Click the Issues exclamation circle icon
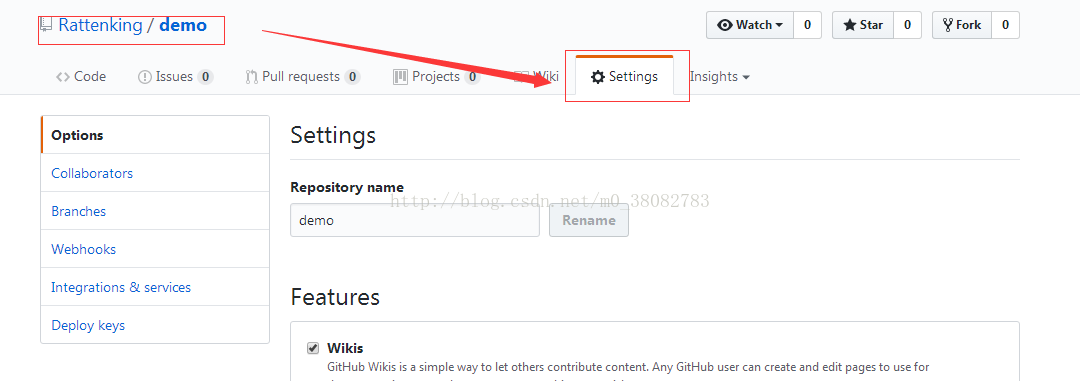This screenshot has height=381, width=1080. click(145, 77)
